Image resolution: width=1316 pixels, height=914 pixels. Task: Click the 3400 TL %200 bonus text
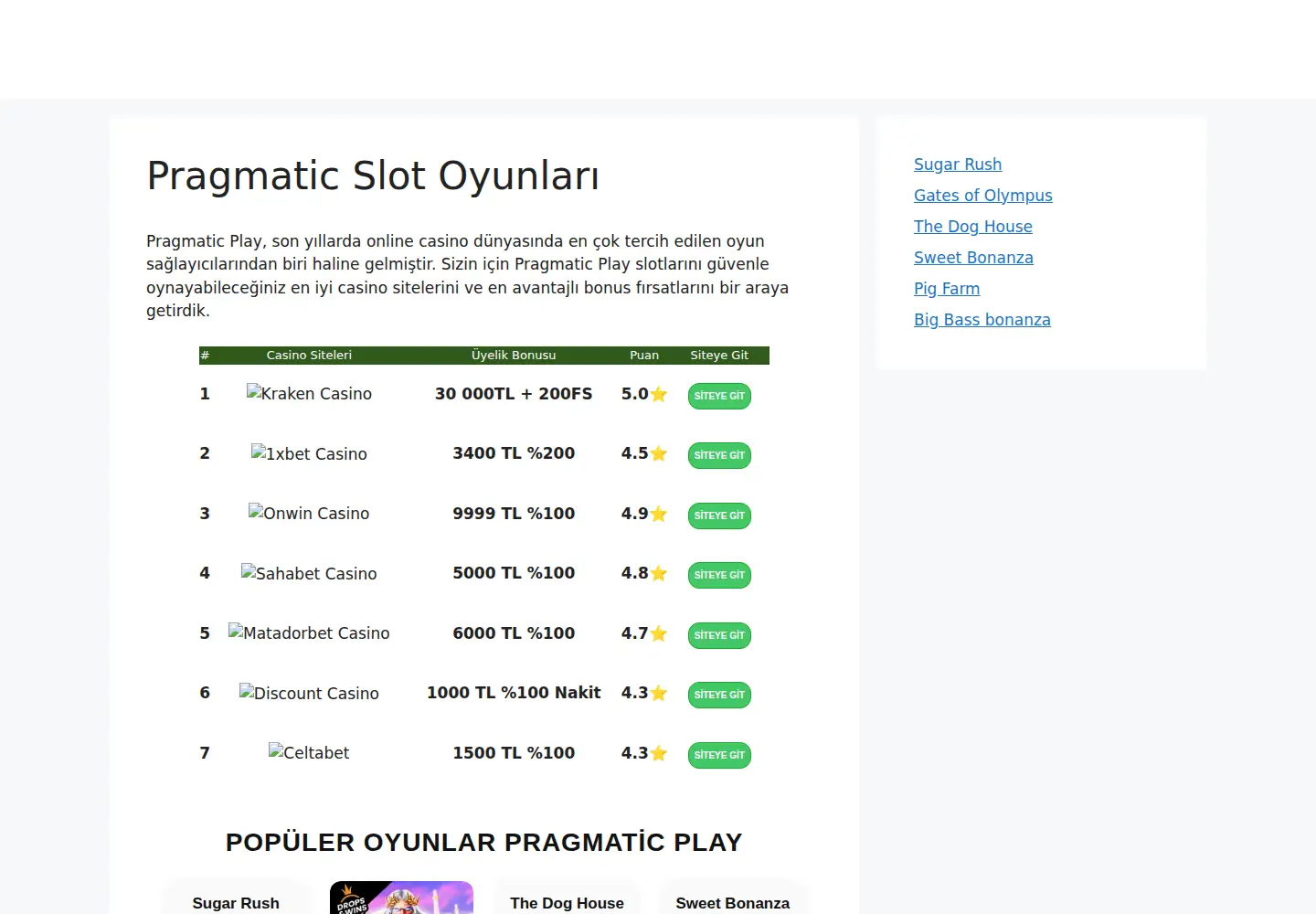click(514, 453)
